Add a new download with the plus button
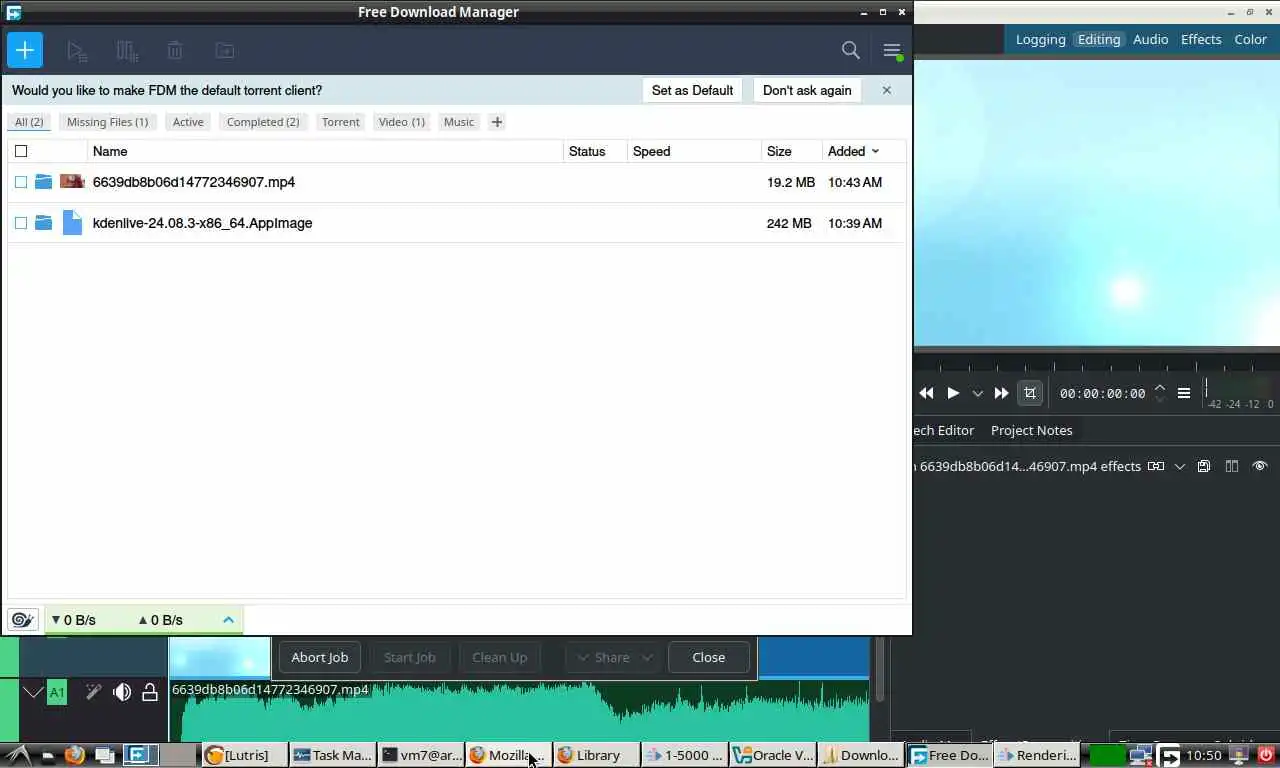This screenshot has width=1280, height=768. pos(25,50)
